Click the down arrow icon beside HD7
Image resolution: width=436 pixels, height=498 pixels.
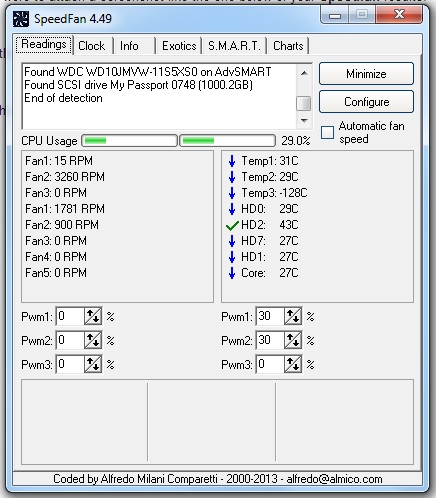tap(232, 241)
